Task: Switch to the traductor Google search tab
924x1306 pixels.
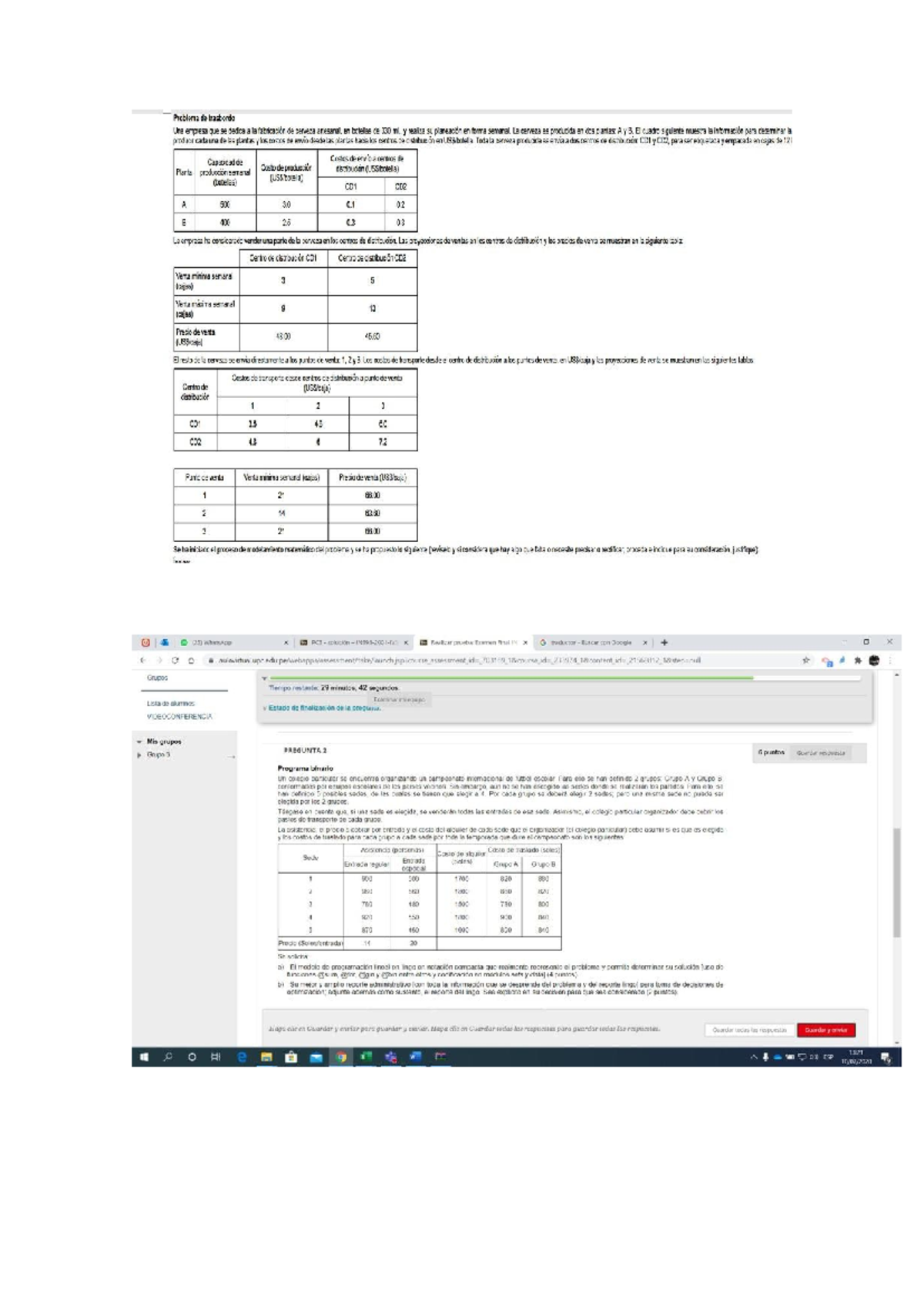Action: [593, 642]
